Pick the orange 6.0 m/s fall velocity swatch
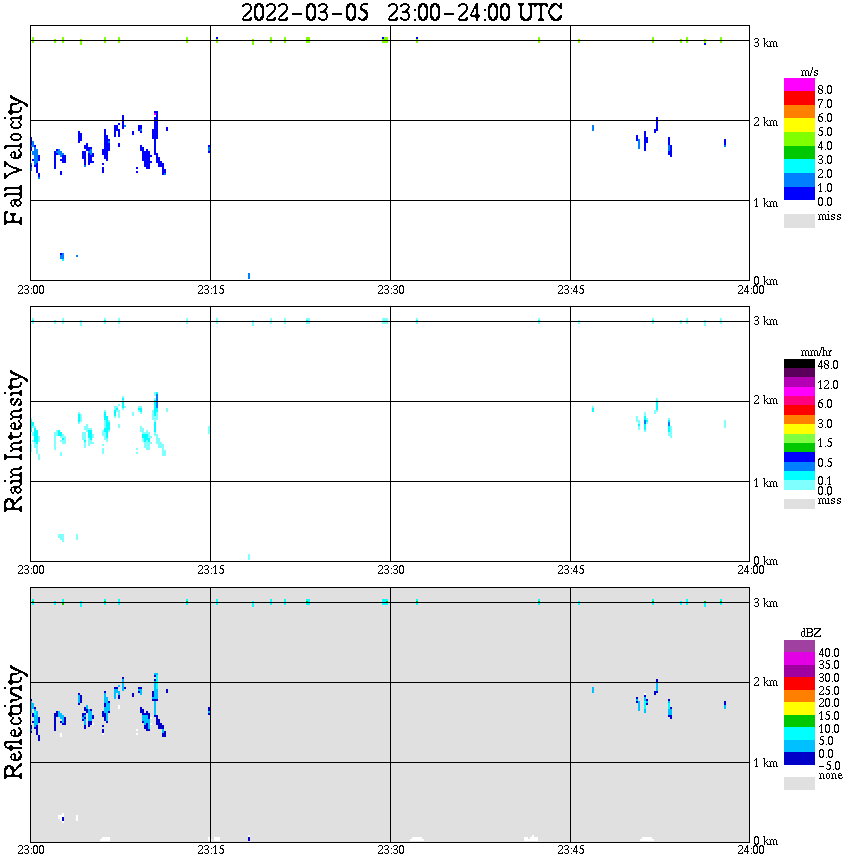The width and height of the screenshot is (850, 868). 799,112
